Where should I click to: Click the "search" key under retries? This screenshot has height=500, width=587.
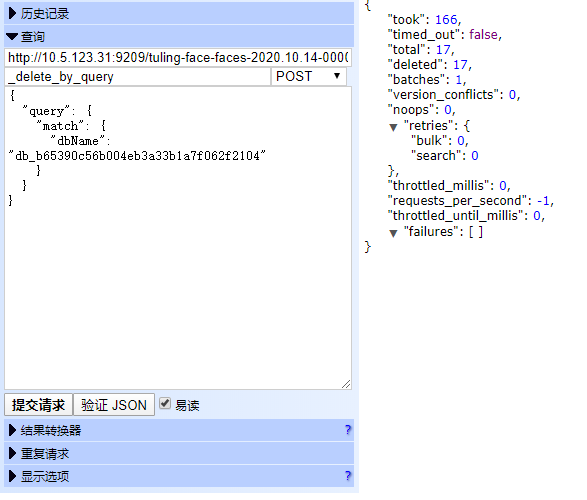point(436,155)
